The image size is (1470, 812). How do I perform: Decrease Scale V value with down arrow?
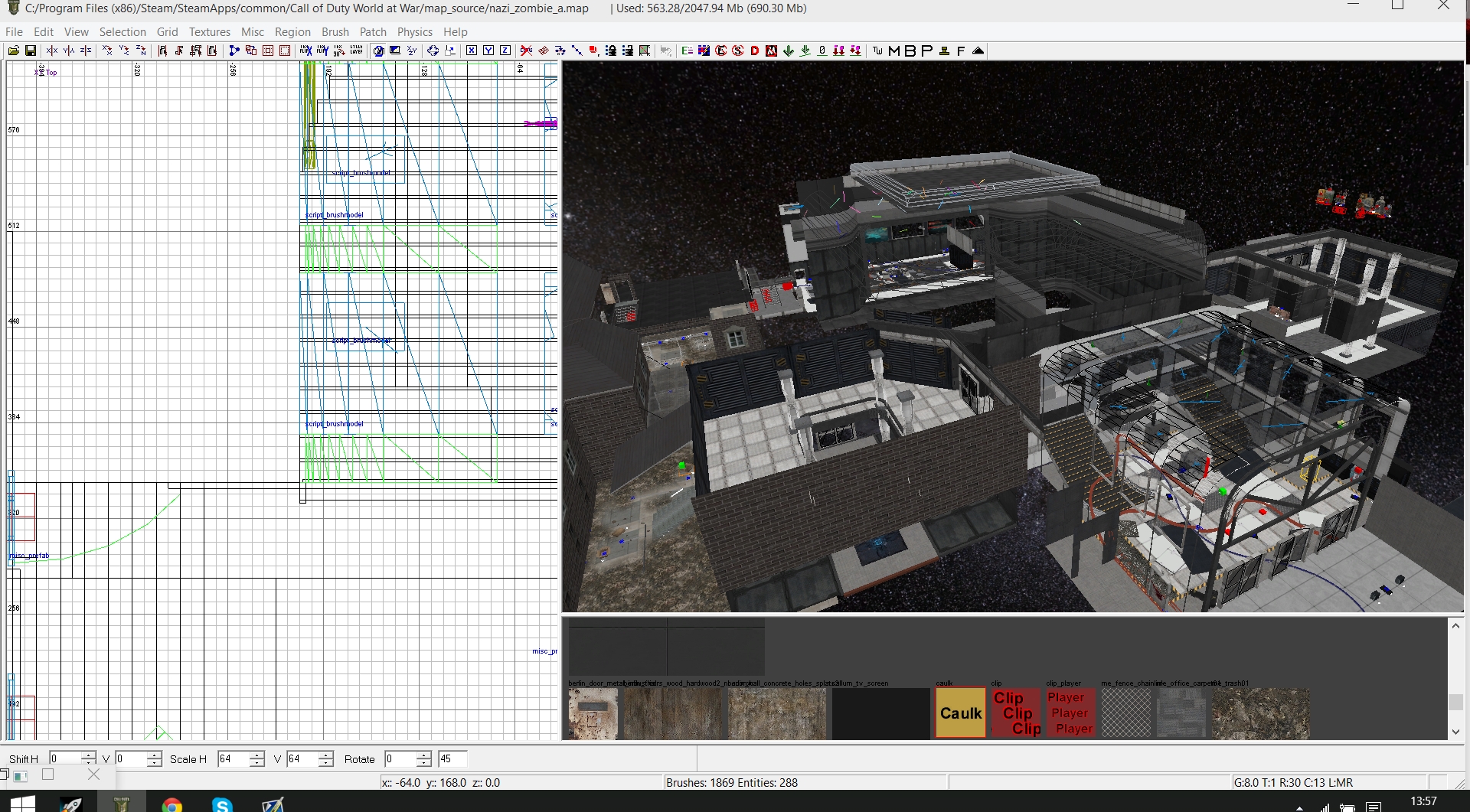point(326,763)
